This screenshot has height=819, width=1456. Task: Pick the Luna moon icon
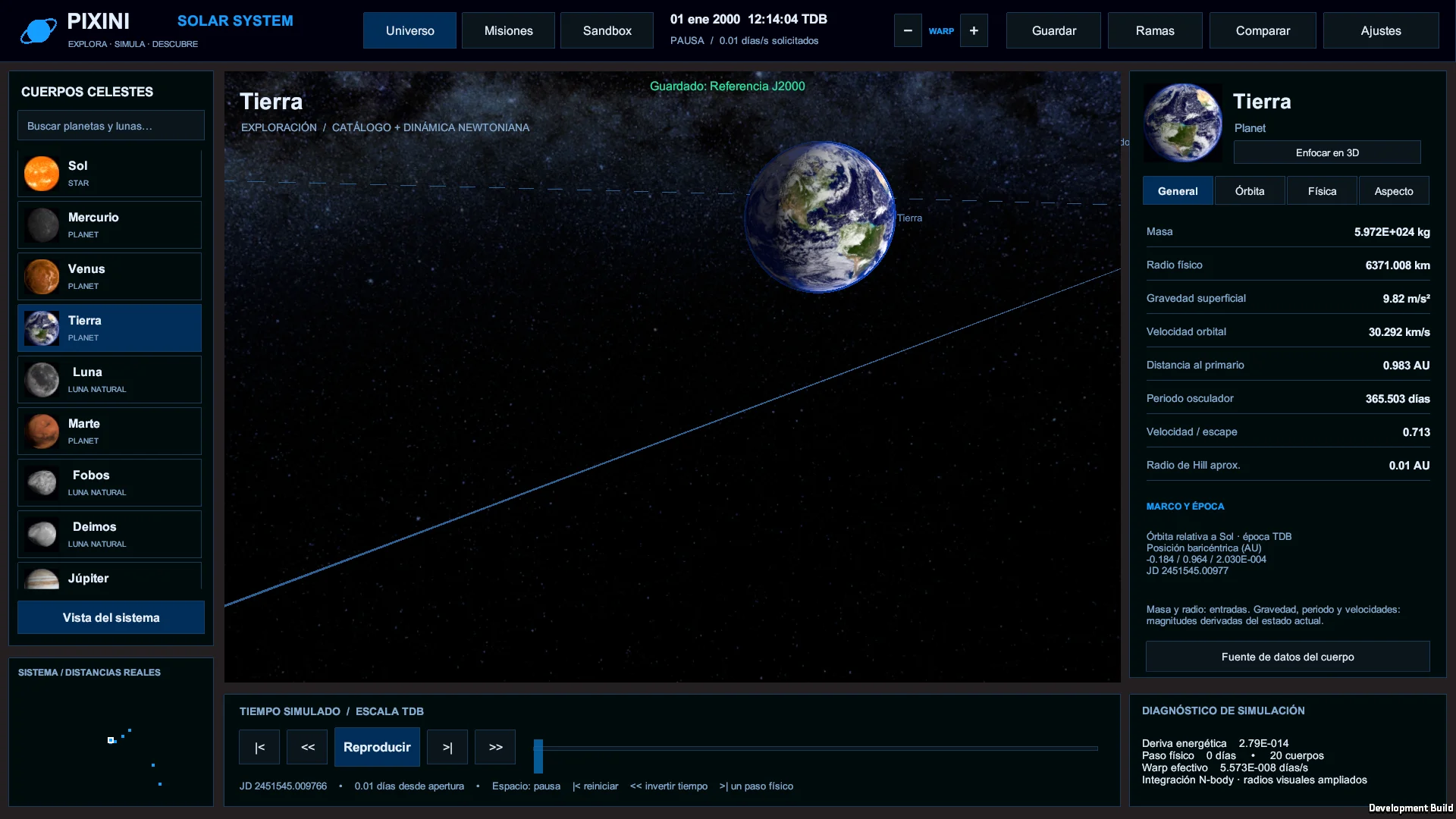pyautogui.click(x=42, y=380)
